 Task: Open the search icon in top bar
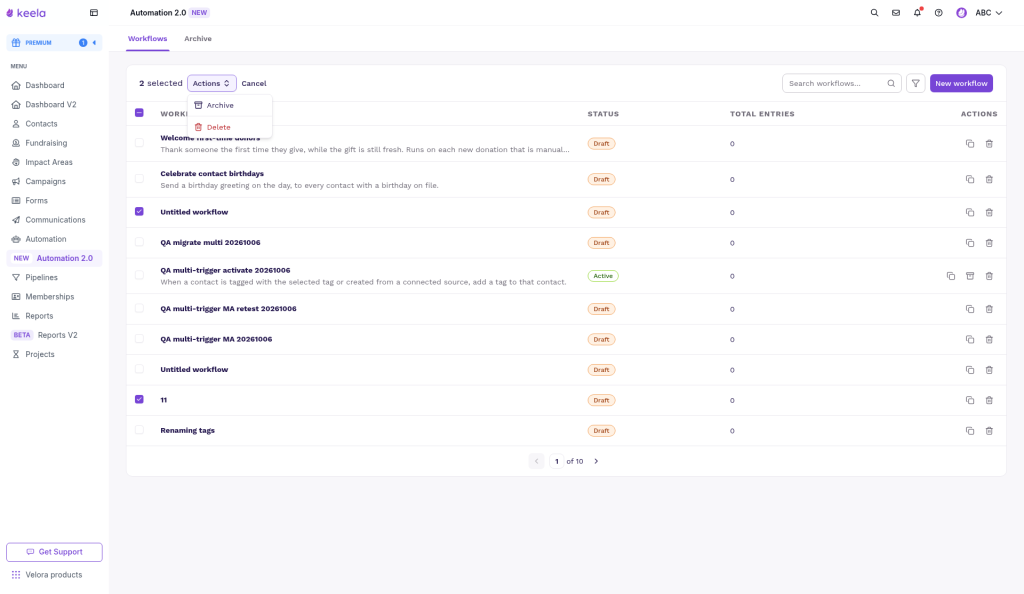[874, 12]
